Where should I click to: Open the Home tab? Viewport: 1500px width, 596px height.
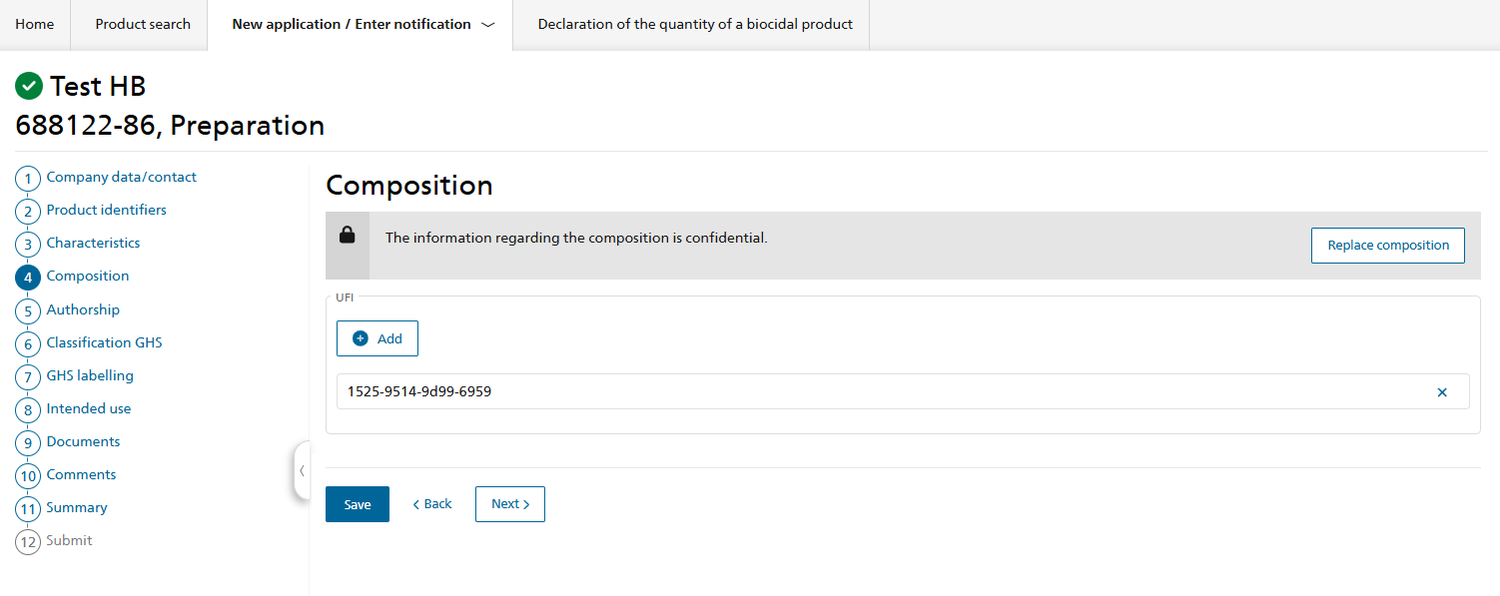tap(35, 25)
